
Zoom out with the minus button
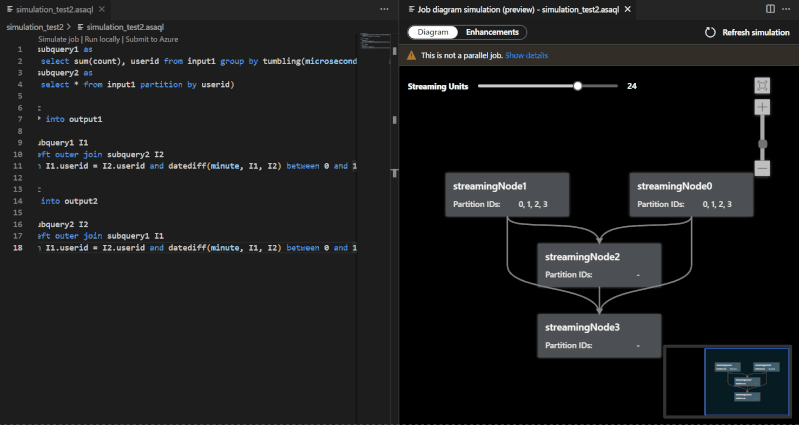tap(762, 168)
